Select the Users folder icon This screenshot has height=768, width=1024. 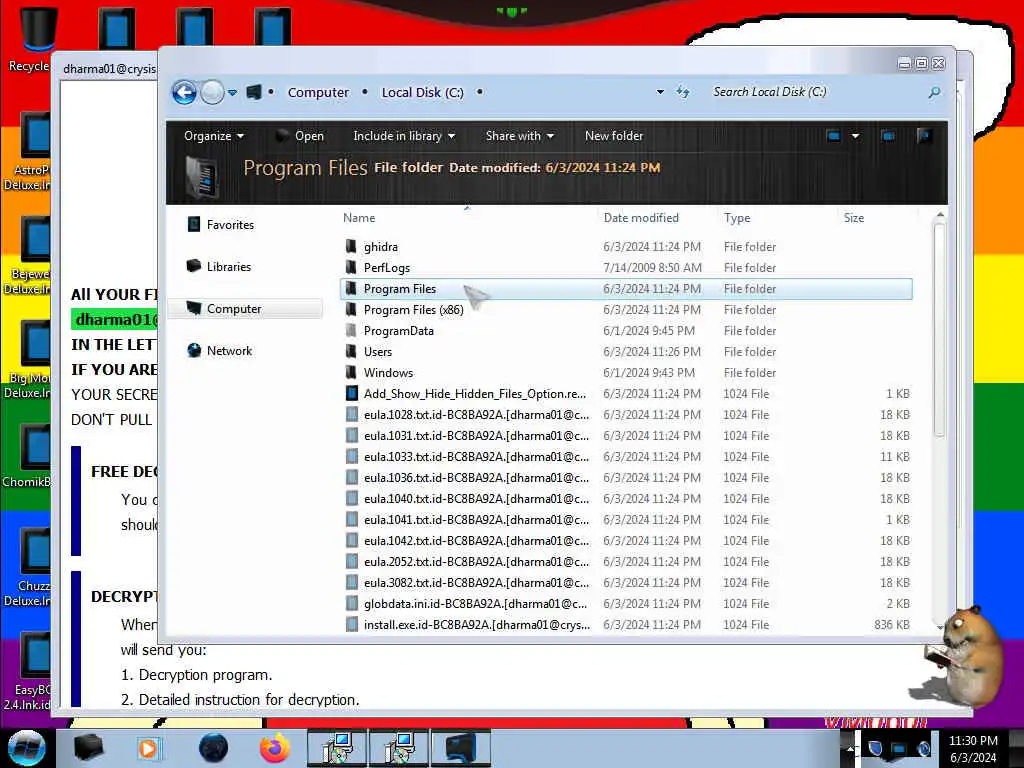[351, 351]
